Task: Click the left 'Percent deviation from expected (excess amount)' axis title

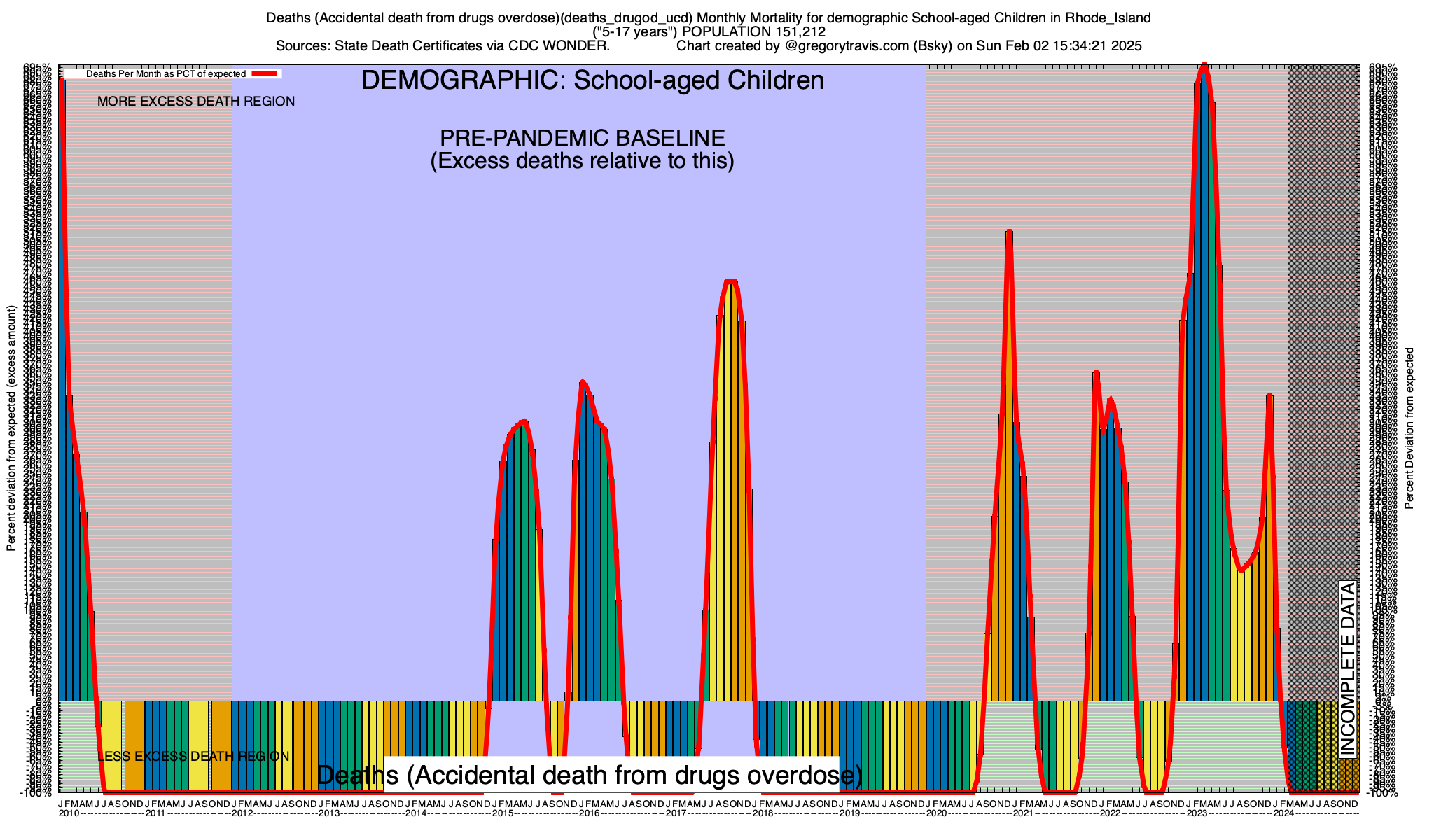Action: point(11,428)
